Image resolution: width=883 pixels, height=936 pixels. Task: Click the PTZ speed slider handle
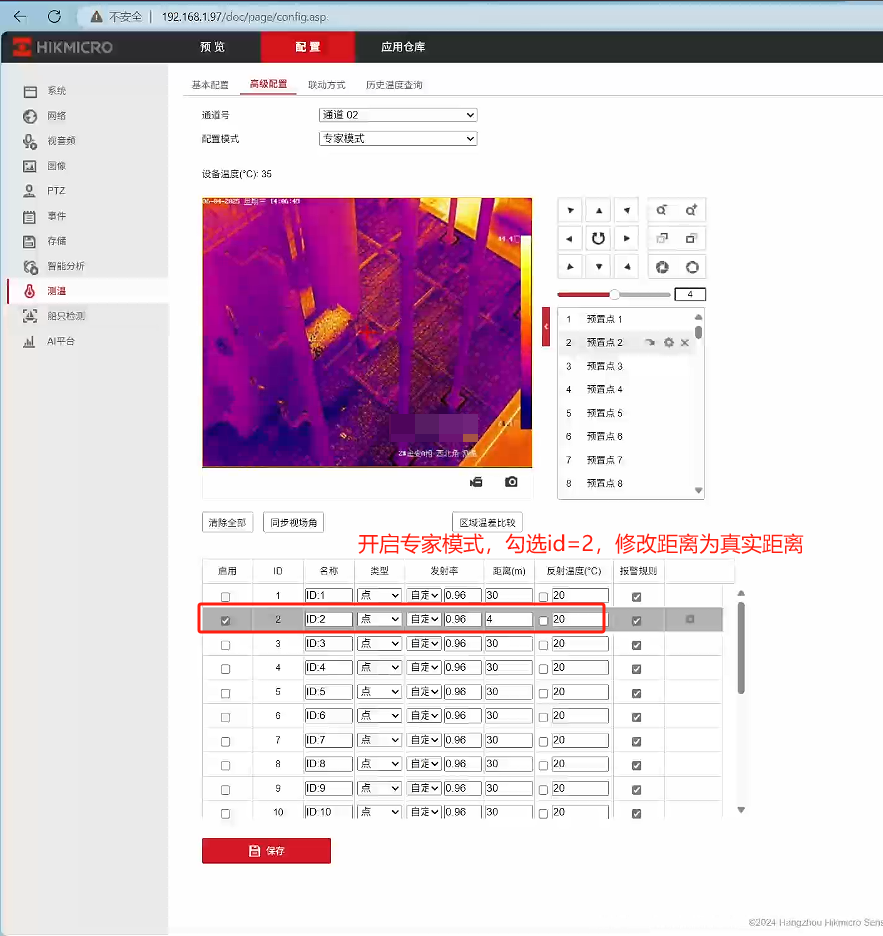click(614, 294)
